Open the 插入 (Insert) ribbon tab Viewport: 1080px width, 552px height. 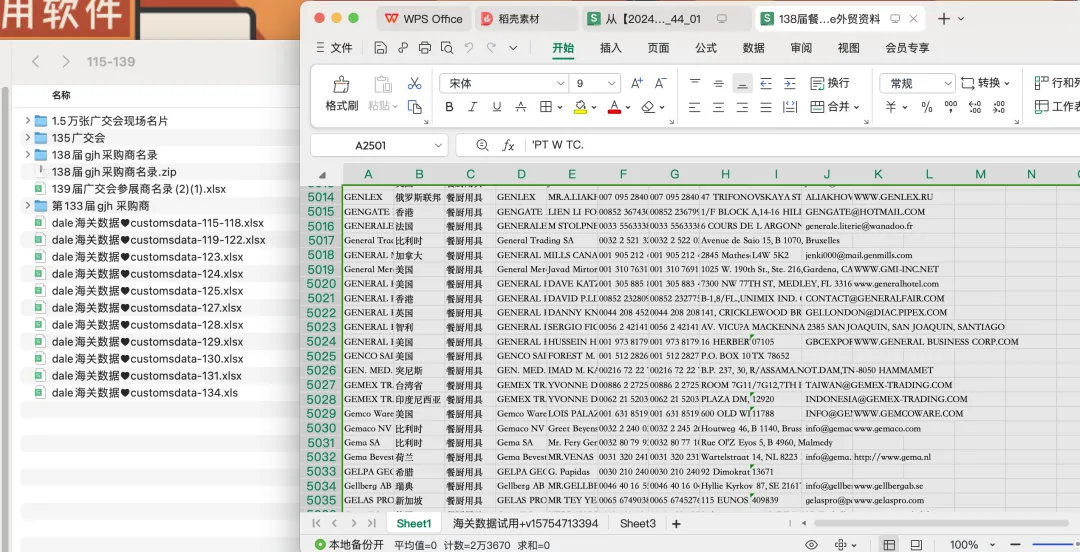pyautogui.click(x=611, y=48)
